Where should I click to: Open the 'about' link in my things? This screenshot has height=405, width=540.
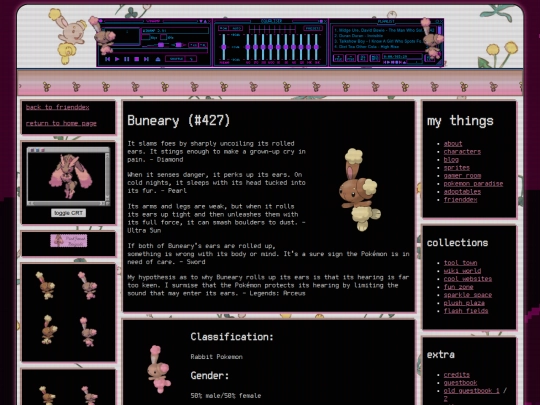coord(453,143)
